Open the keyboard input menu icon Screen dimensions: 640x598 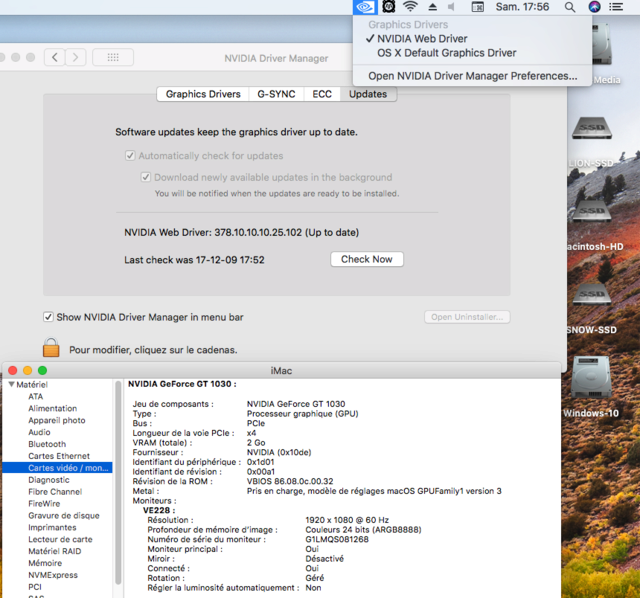(x=478, y=7)
